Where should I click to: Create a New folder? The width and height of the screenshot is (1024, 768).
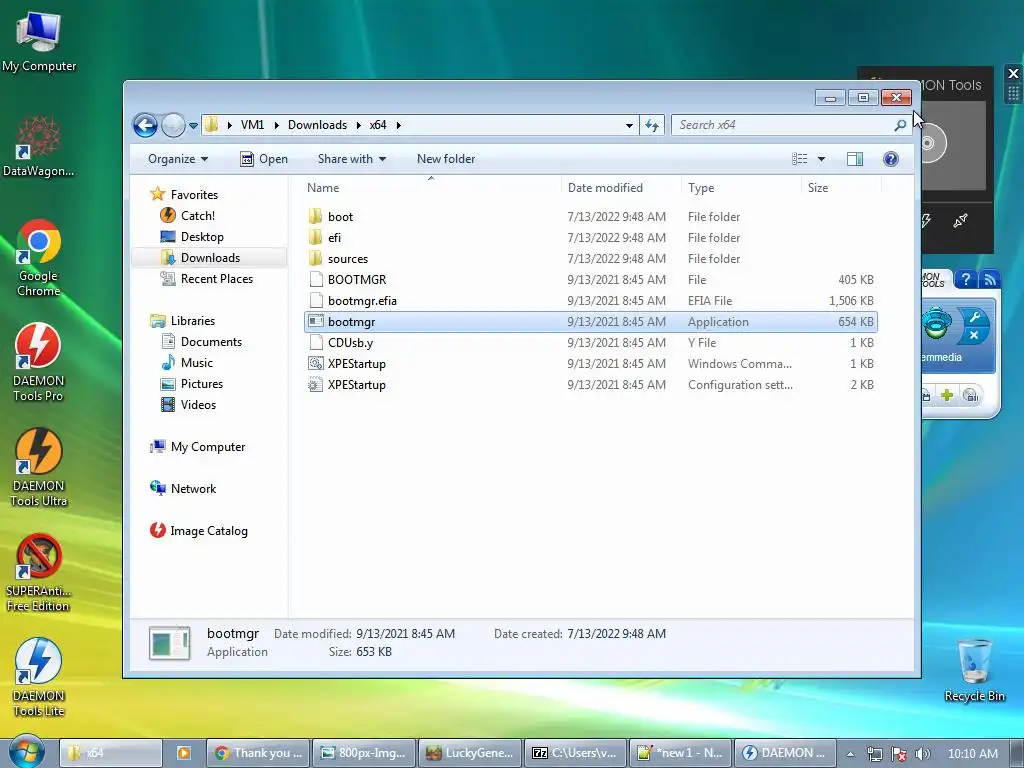[x=446, y=159]
